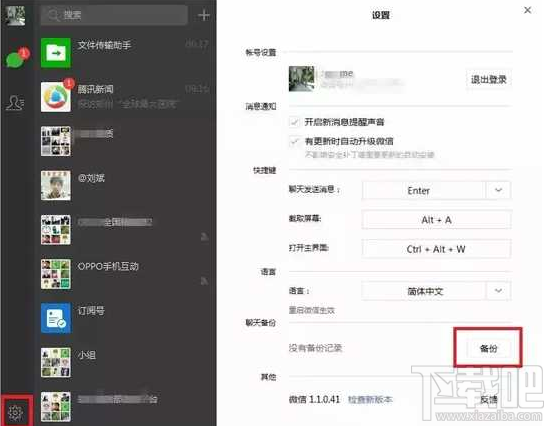Toggle 有更新时自动升级微信 checkbox

tap(294, 141)
